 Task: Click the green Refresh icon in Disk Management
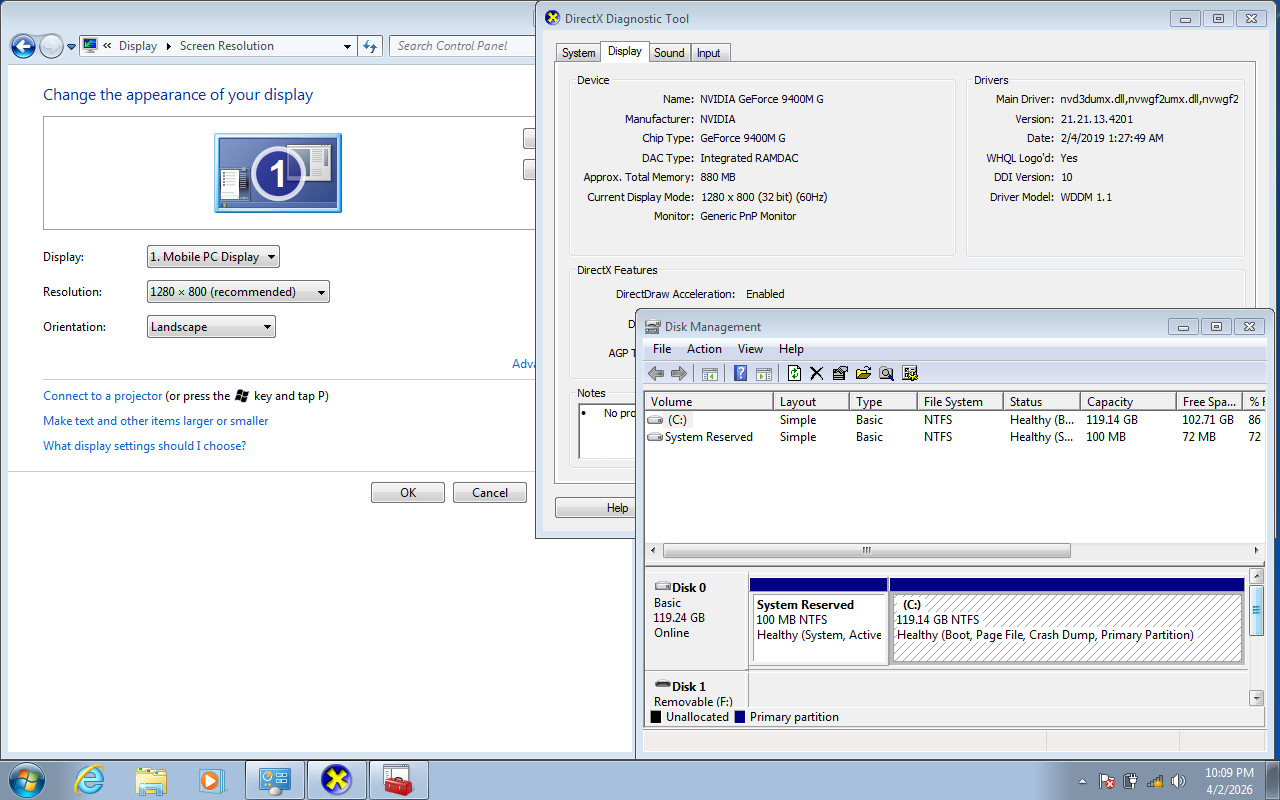794,373
